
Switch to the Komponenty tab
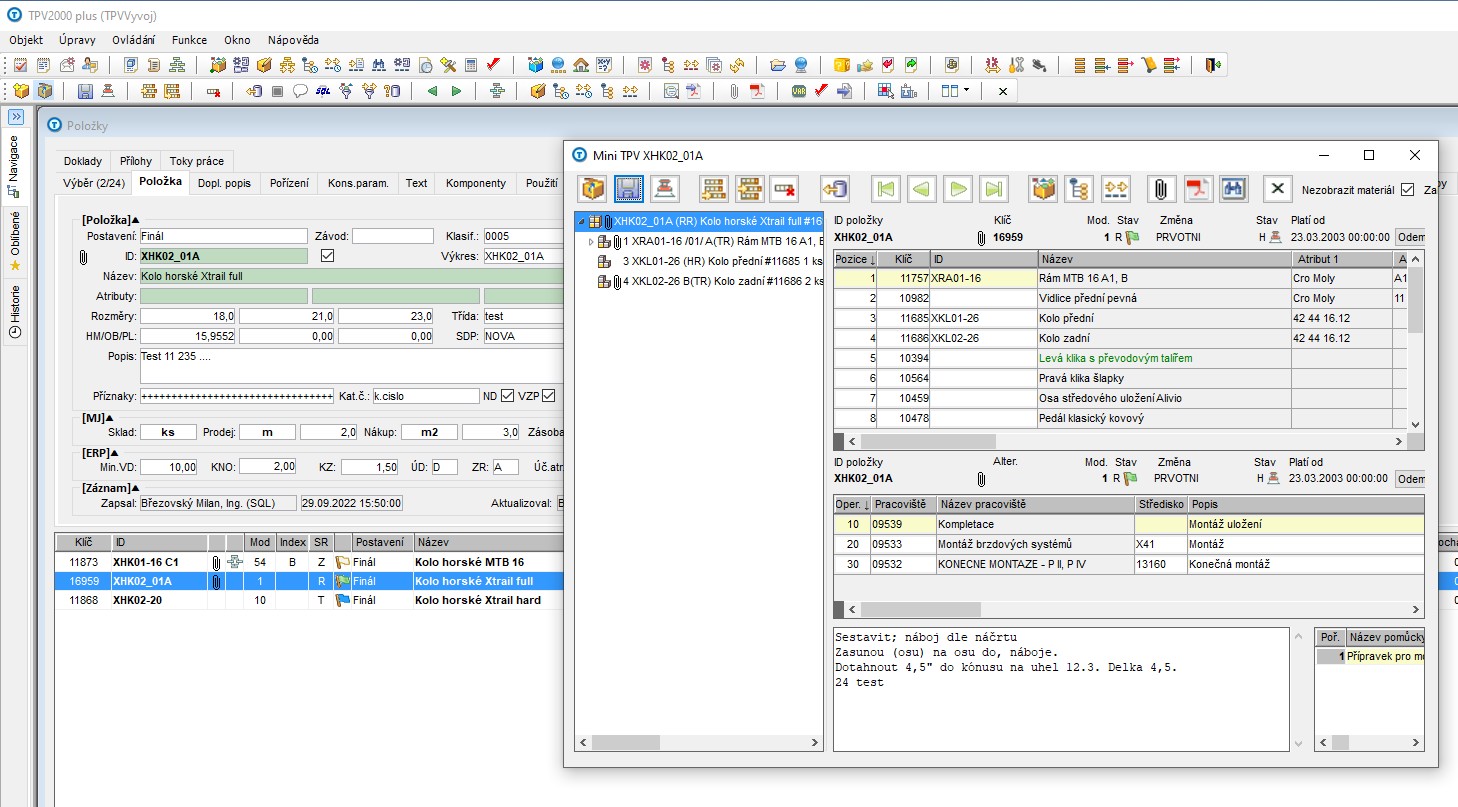pyautogui.click(x=476, y=183)
